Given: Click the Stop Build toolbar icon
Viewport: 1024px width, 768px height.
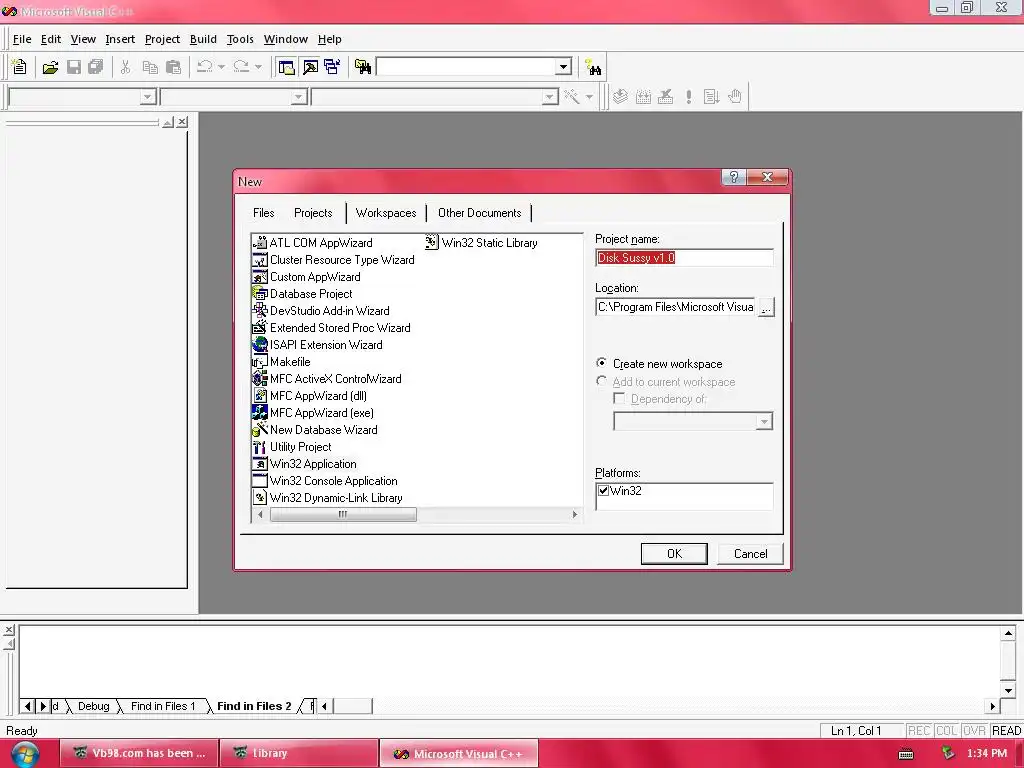Looking at the screenshot, I should pos(665,97).
